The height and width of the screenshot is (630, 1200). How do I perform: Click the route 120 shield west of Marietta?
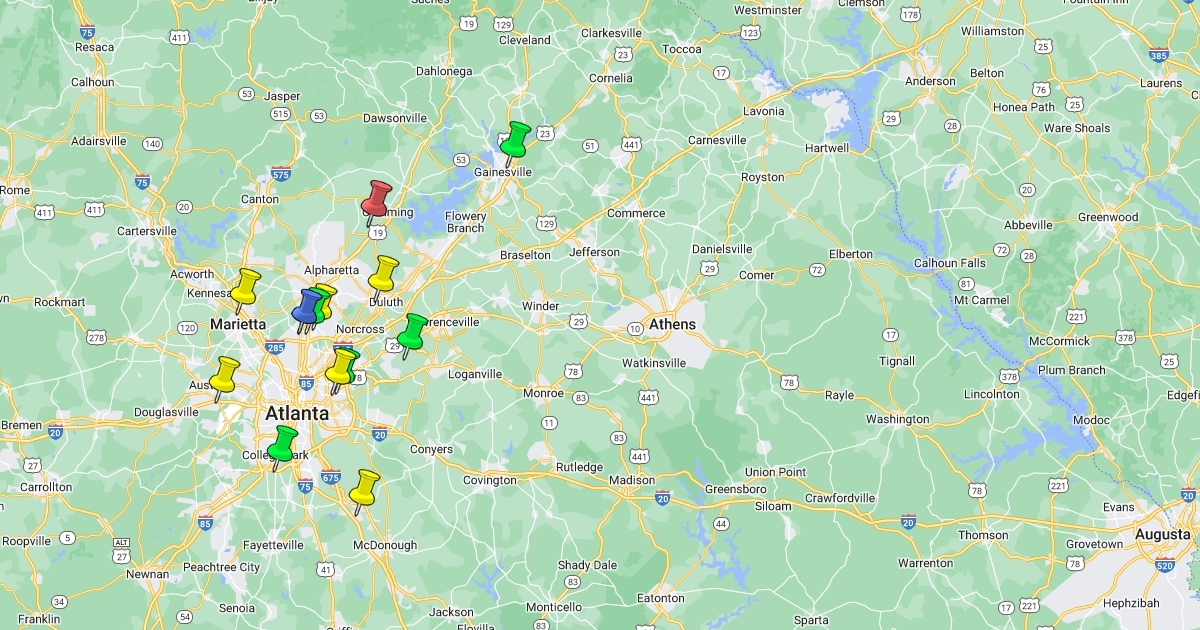pos(187,328)
